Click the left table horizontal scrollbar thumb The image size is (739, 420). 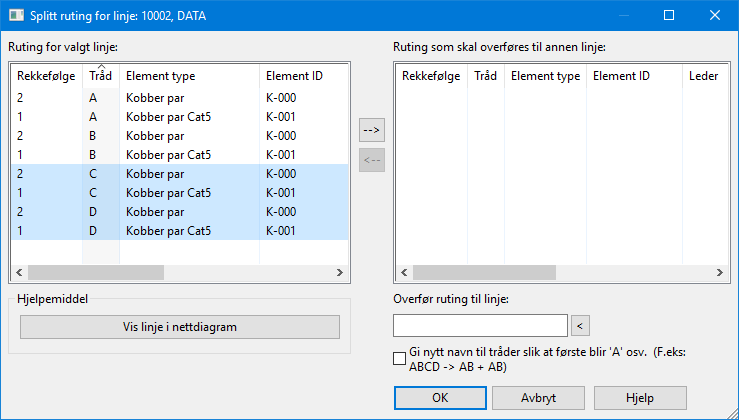96,272
